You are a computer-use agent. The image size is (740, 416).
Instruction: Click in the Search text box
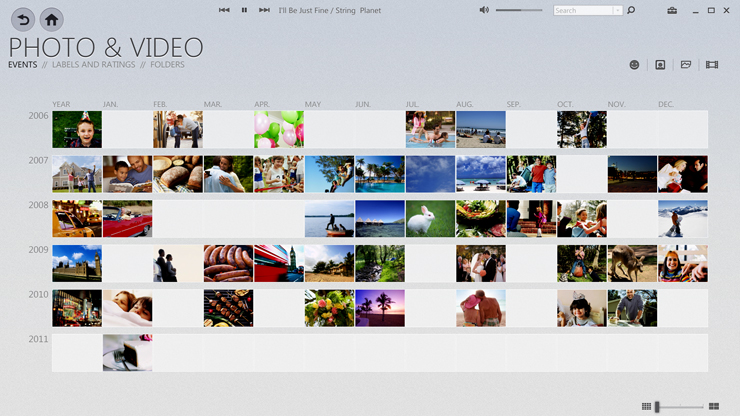point(582,10)
